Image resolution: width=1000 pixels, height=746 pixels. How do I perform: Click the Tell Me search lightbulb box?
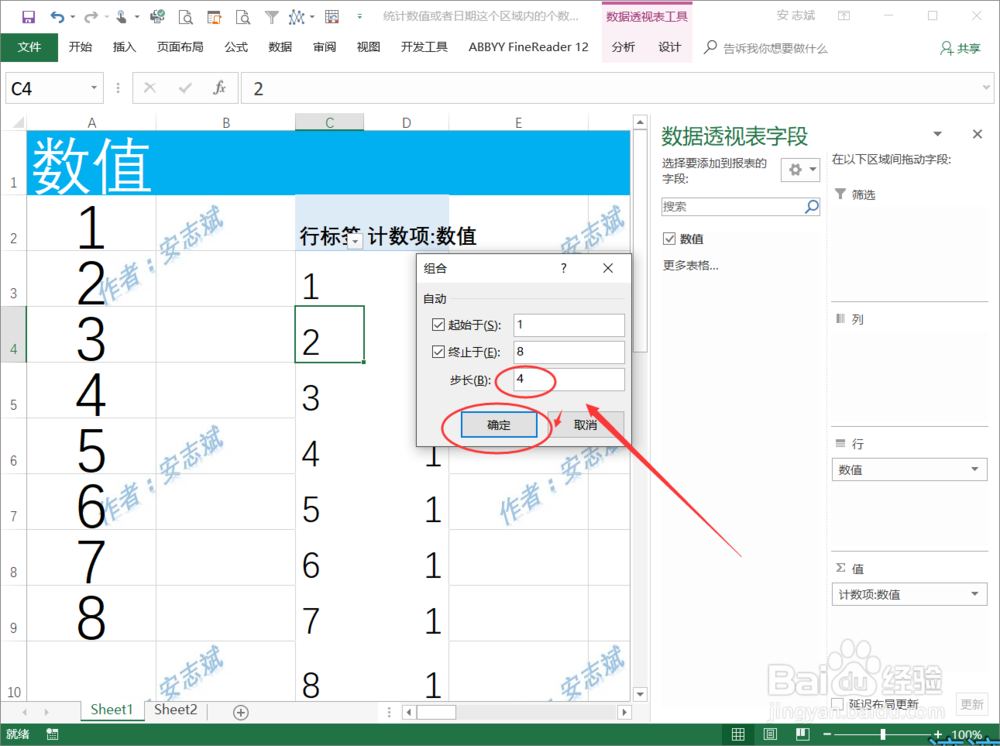coord(766,48)
